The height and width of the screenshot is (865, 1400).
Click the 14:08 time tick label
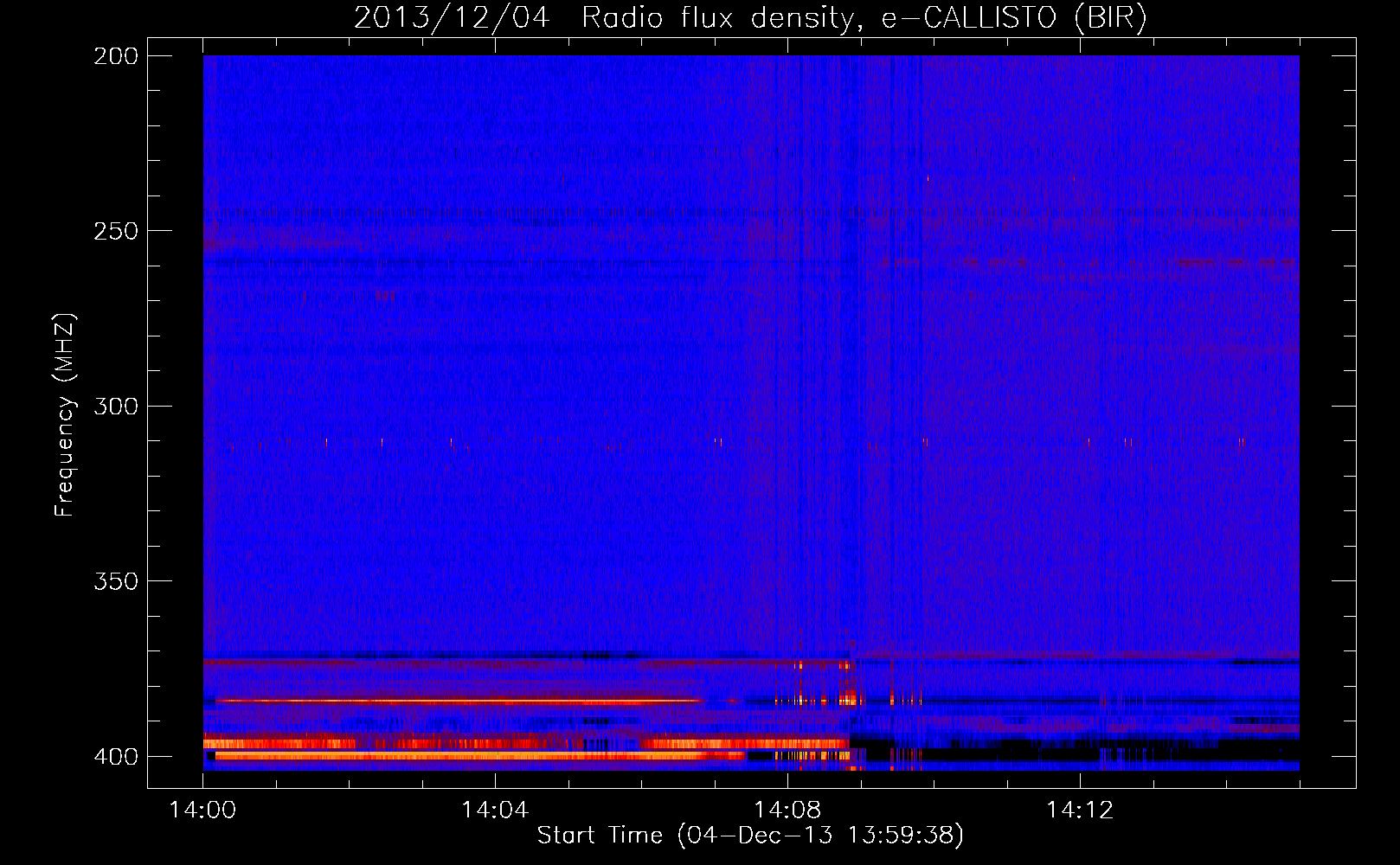[787, 811]
